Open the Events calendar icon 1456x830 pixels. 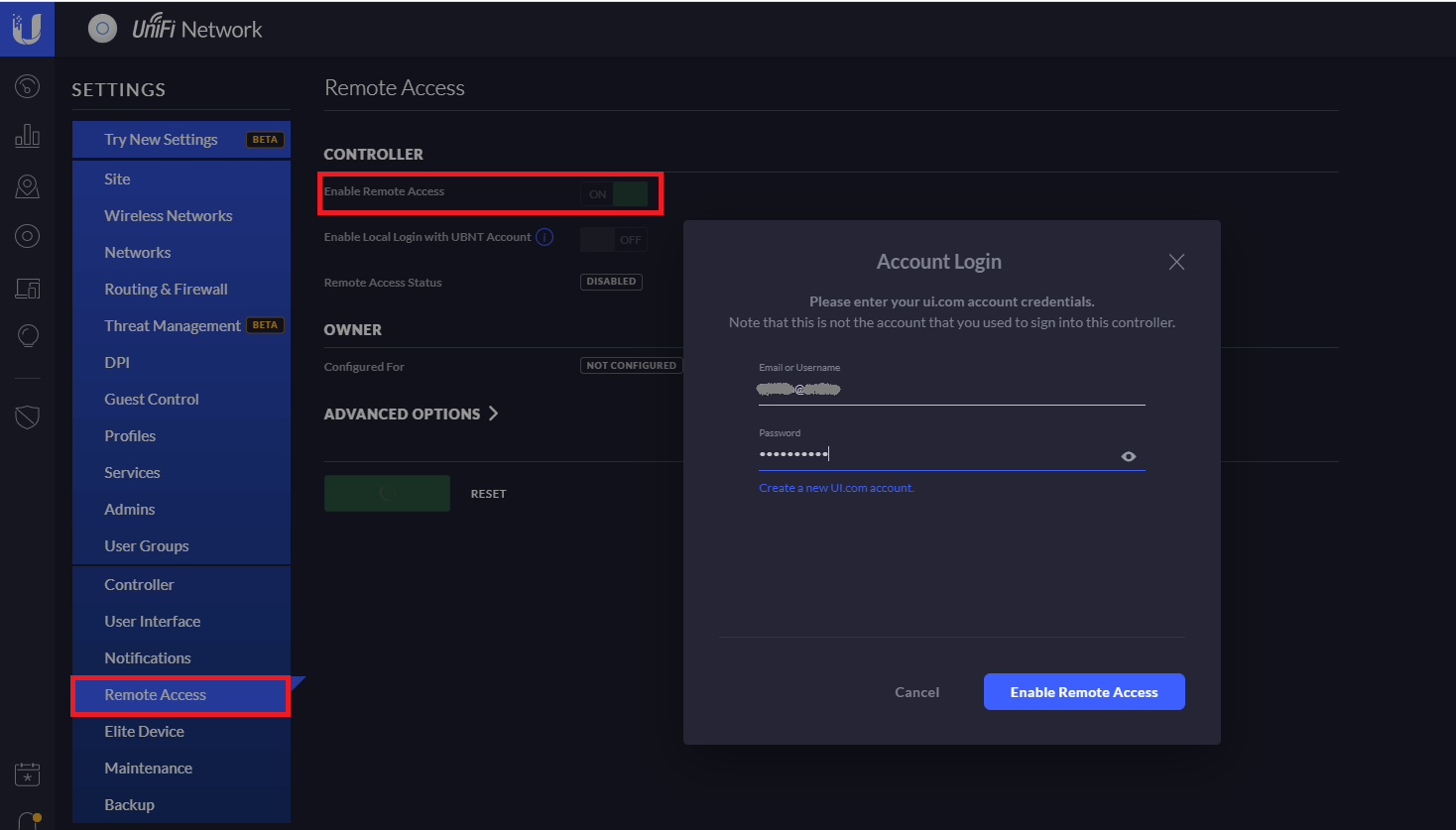(x=28, y=774)
